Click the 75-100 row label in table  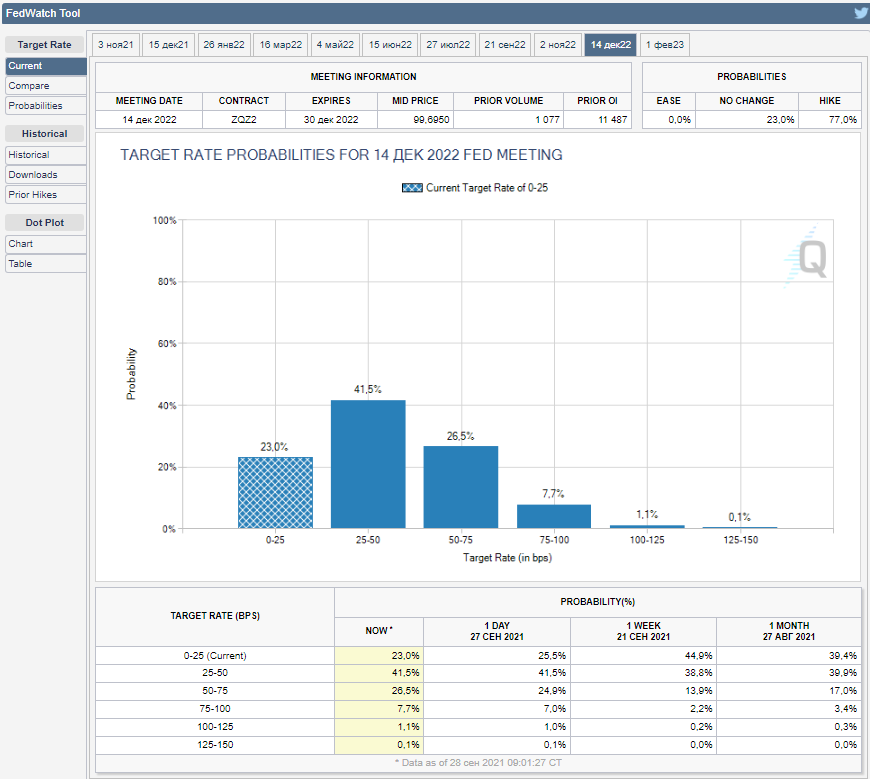point(215,709)
